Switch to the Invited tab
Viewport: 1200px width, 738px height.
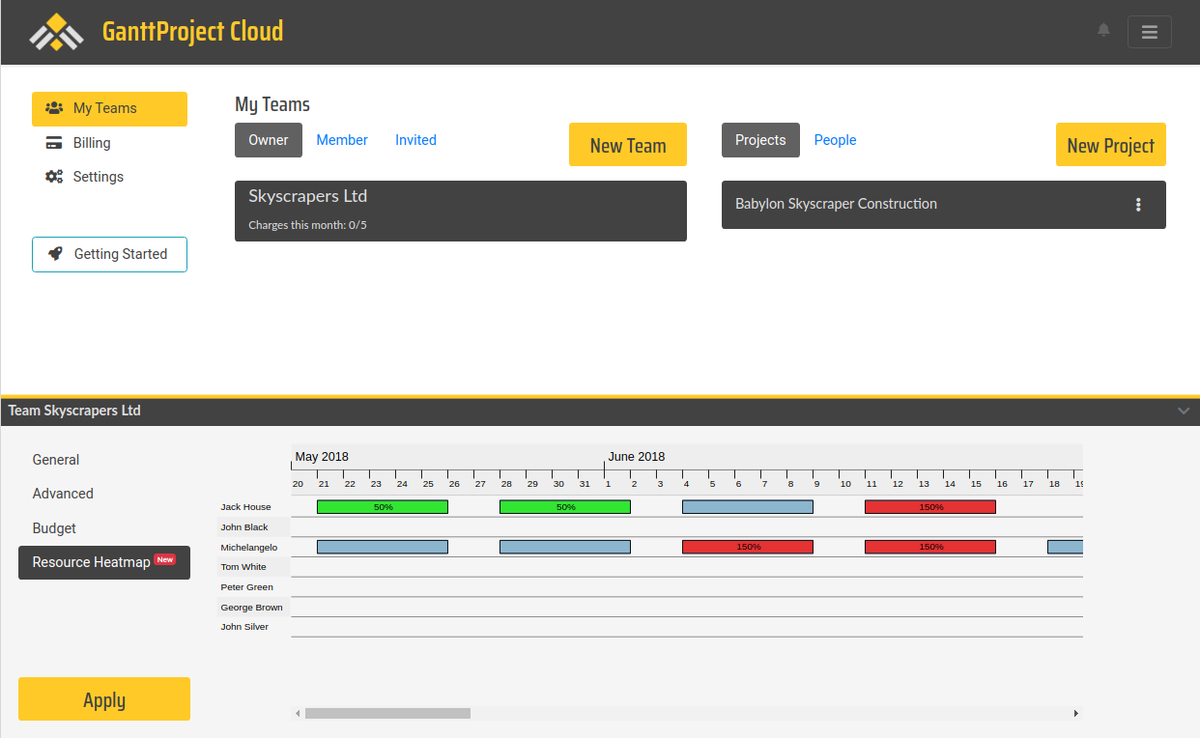[x=416, y=140]
